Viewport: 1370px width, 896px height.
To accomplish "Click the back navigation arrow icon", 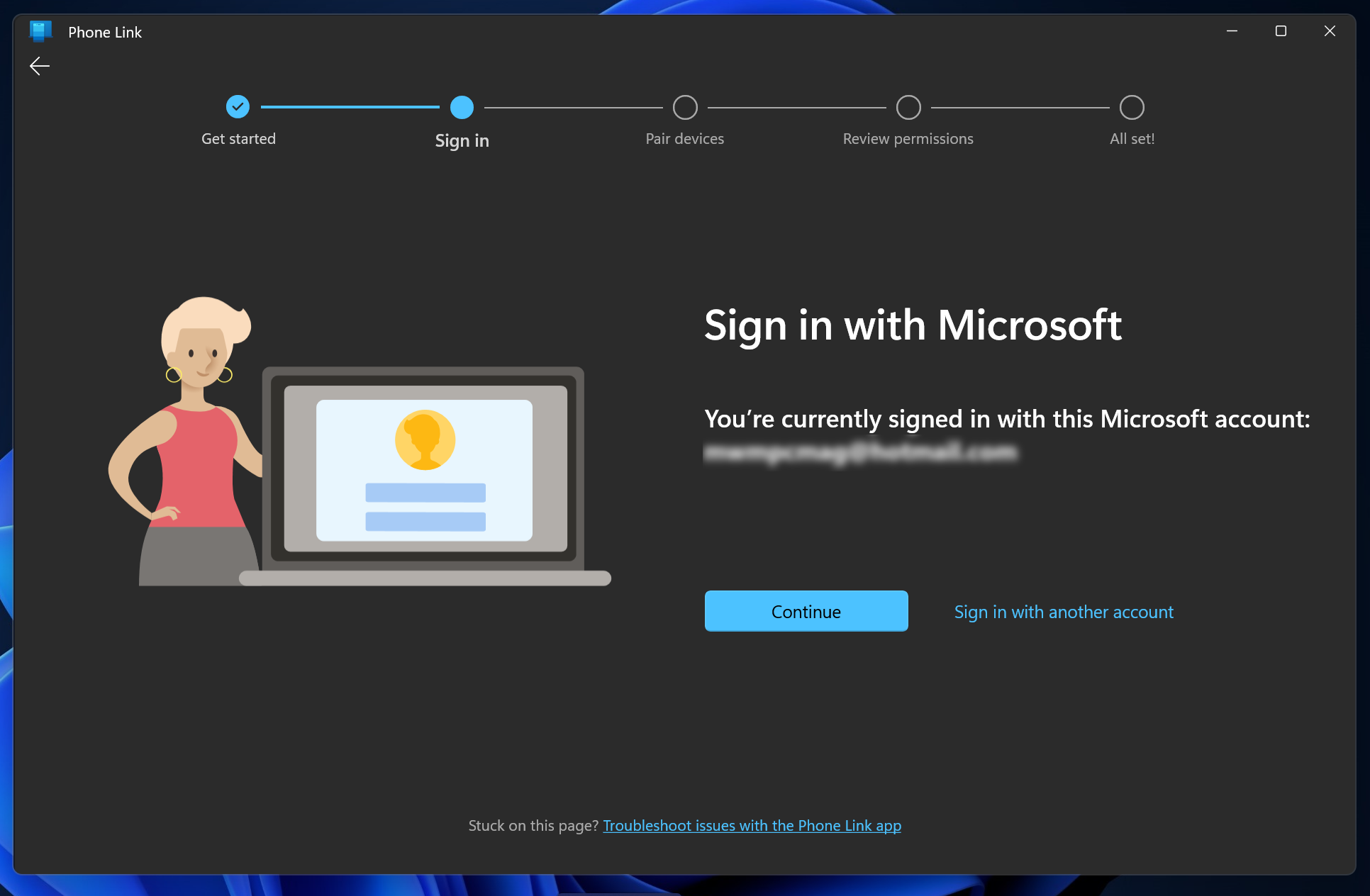I will (x=39, y=66).
